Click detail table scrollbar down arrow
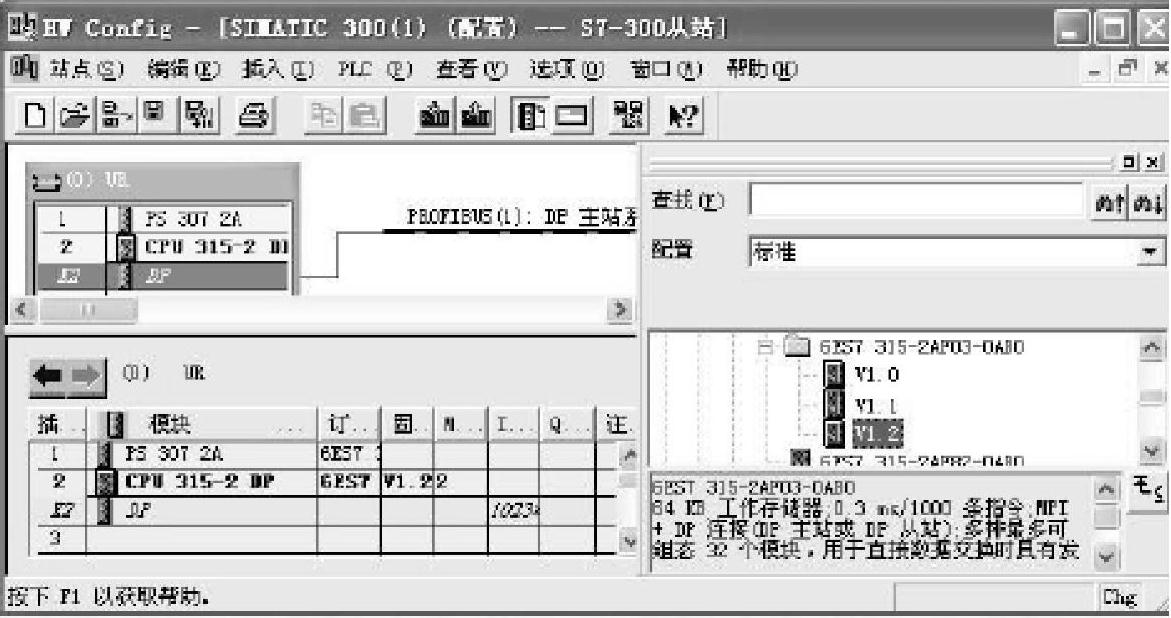1171x618 pixels. (629, 542)
